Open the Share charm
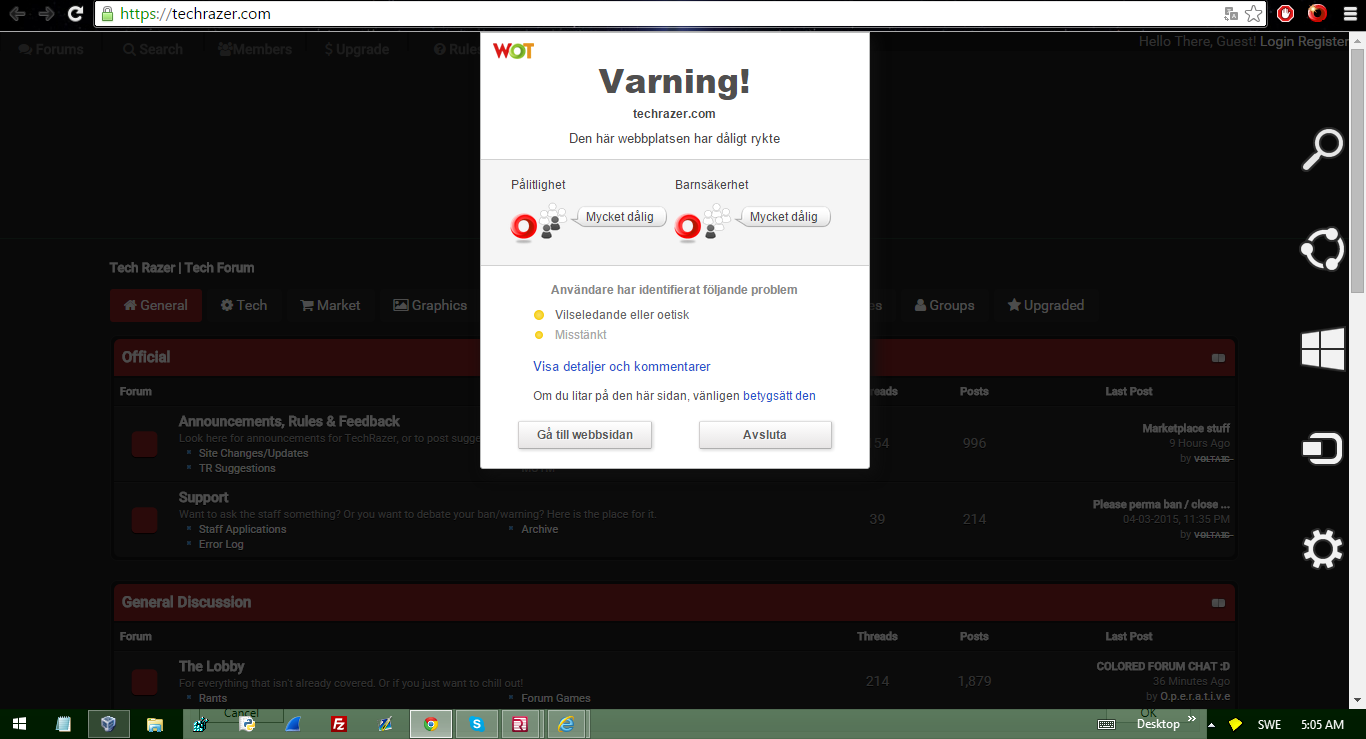This screenshot has width=1366, height=739. (x=1321, y=250)
